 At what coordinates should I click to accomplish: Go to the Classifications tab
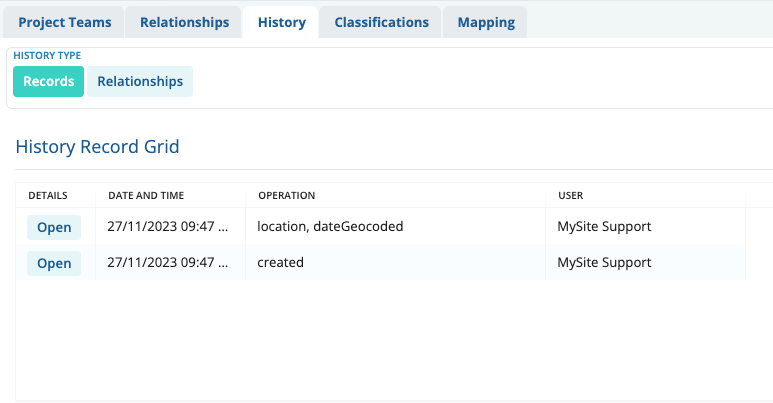click(x=381, y=22)
